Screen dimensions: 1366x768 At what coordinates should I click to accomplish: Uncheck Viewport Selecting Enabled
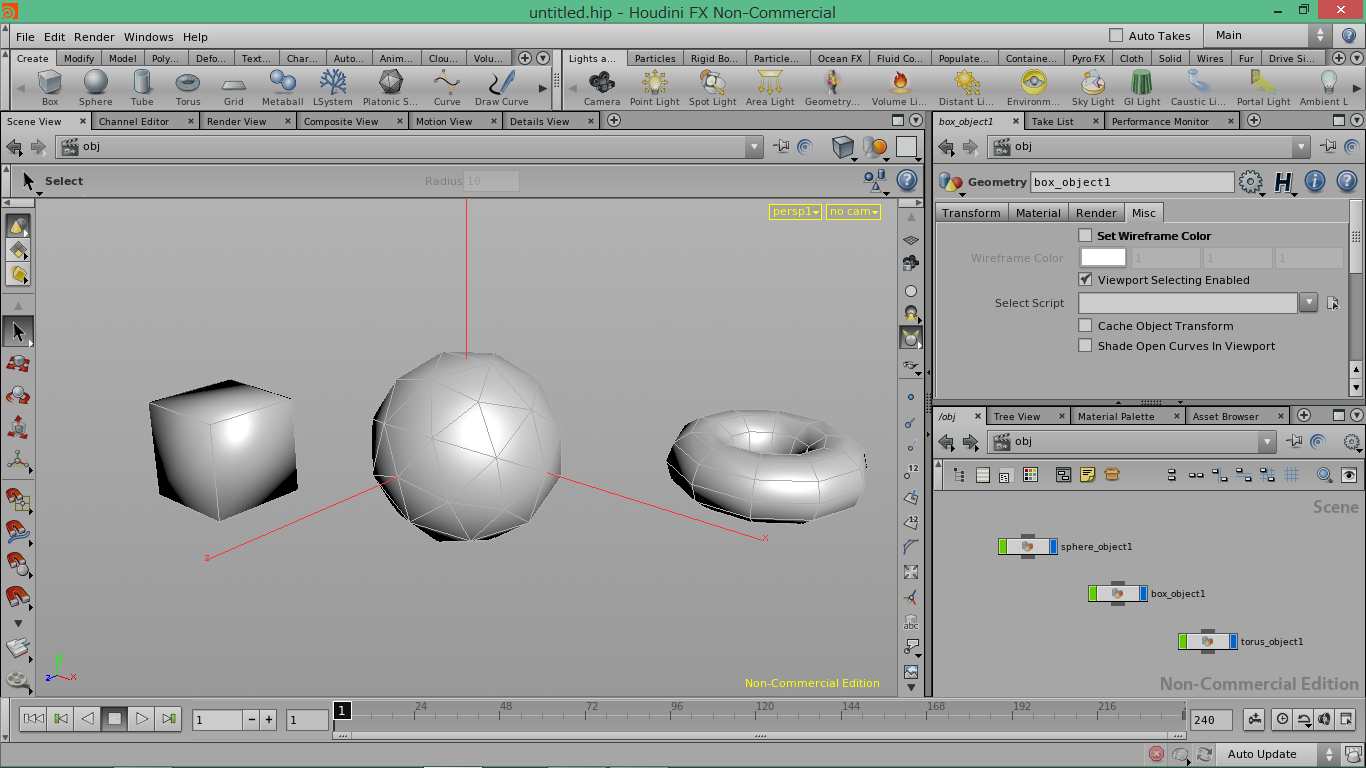click(1085, 280)
